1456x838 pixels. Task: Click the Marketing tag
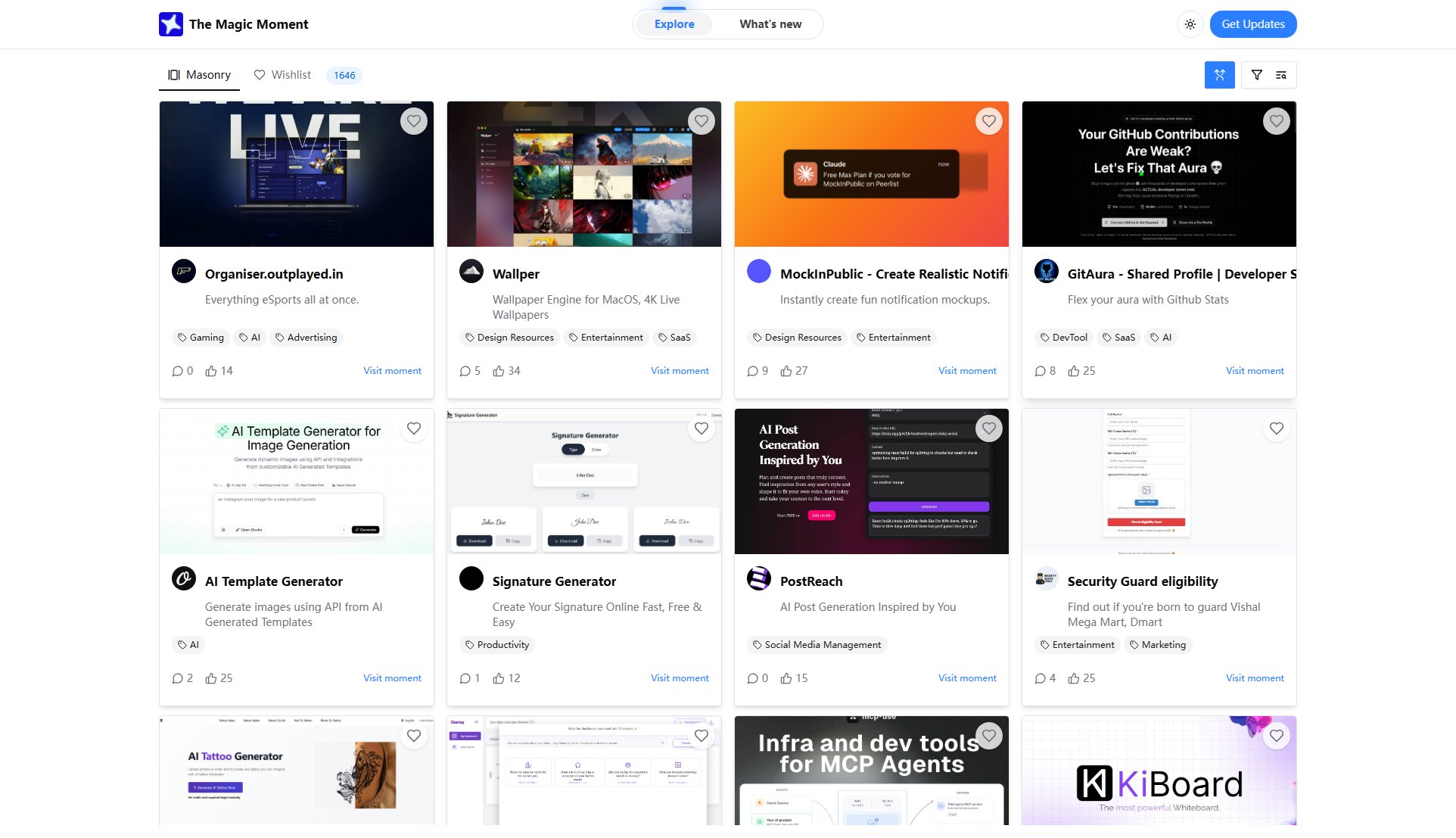pos(1158,645)
